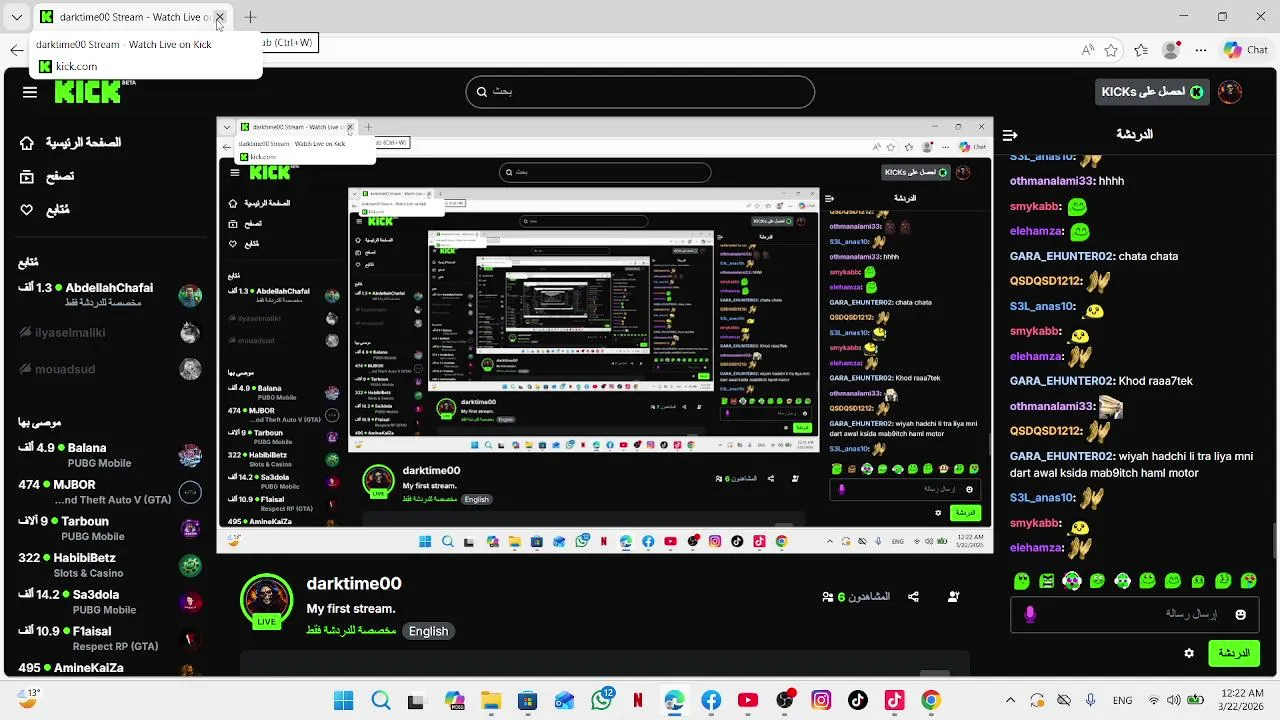Open the user profile avatar menu
This screenshot has width=1280, height=720.
coord(1230,92)
